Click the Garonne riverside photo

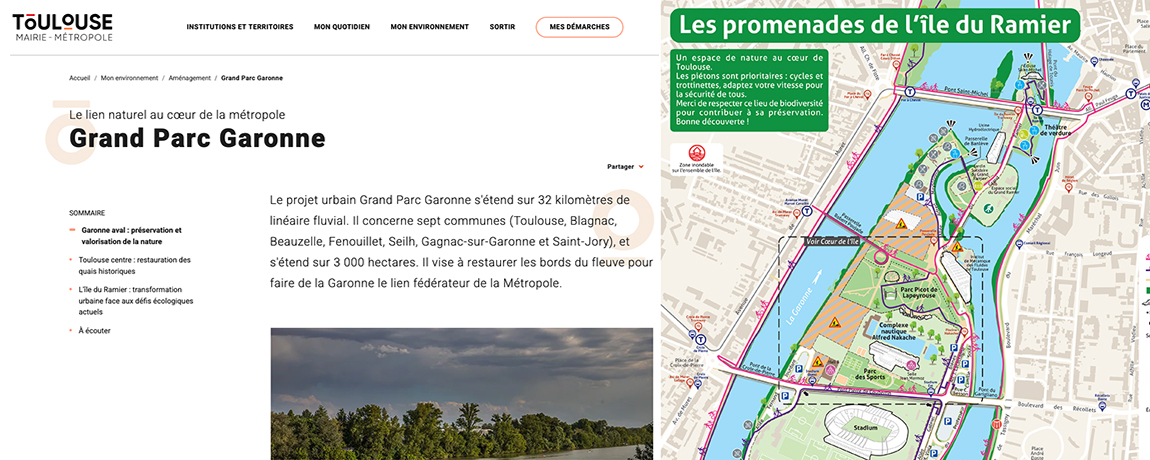click(462, 394)
